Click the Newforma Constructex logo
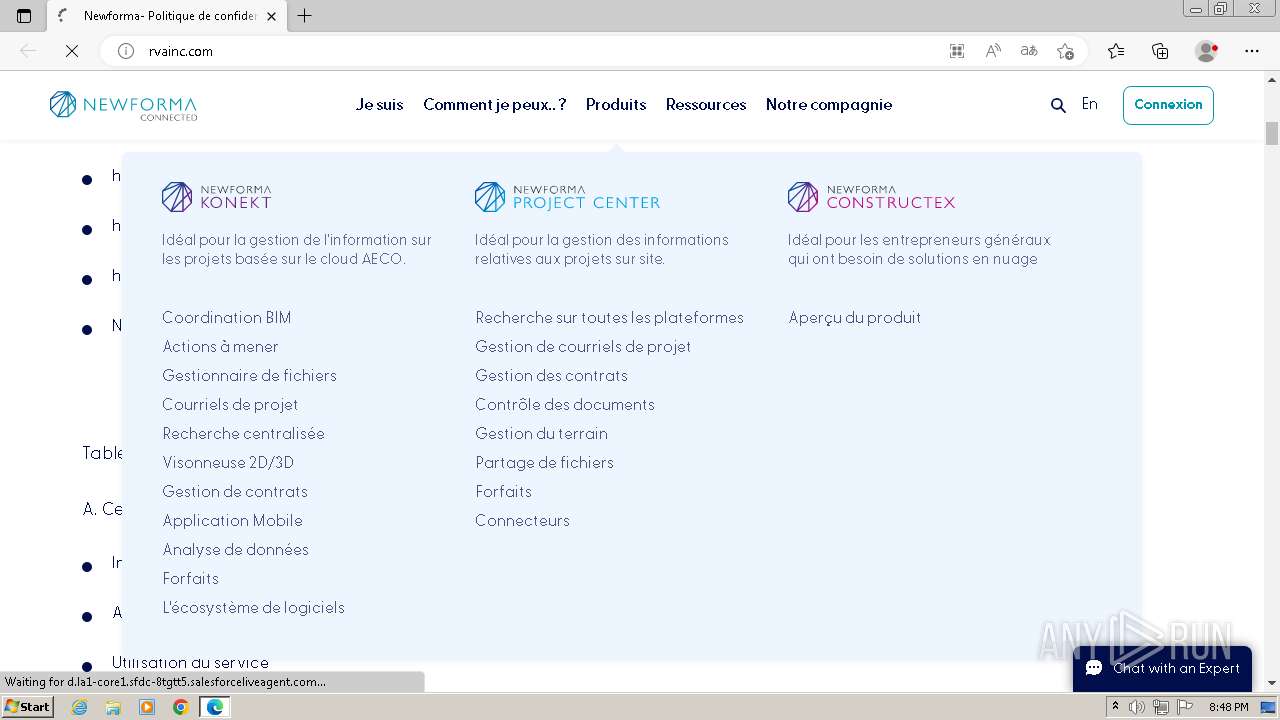The width and height of the screenshot is (1280, 720). coord(872,197)
